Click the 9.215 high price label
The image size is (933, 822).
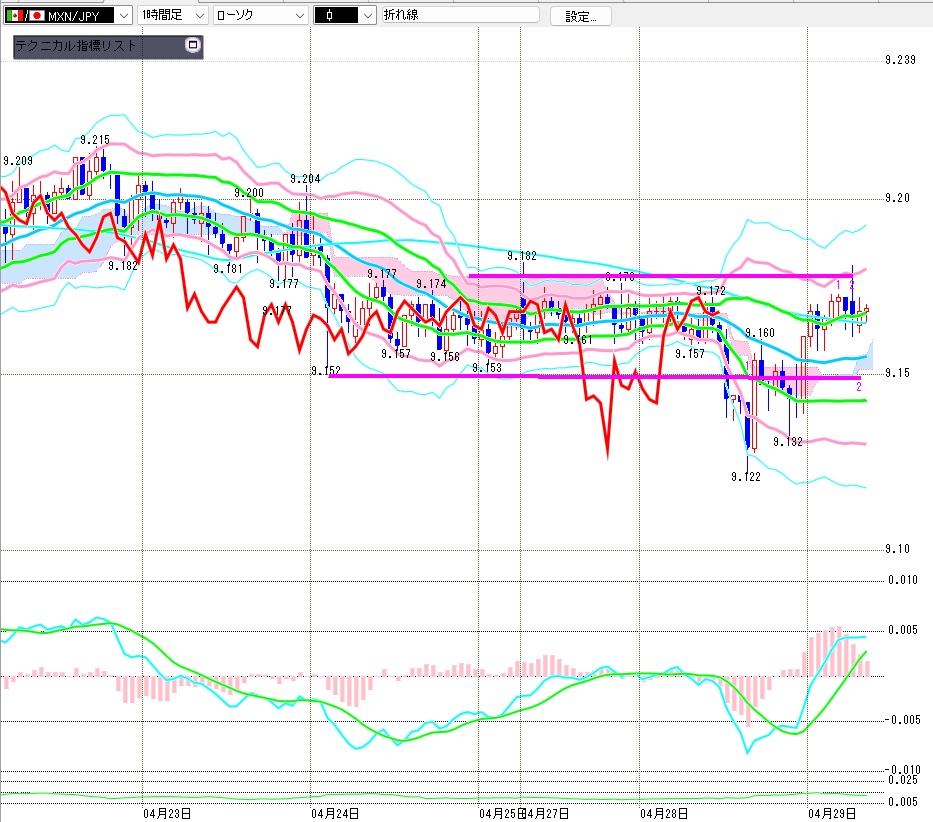point(95,140)
